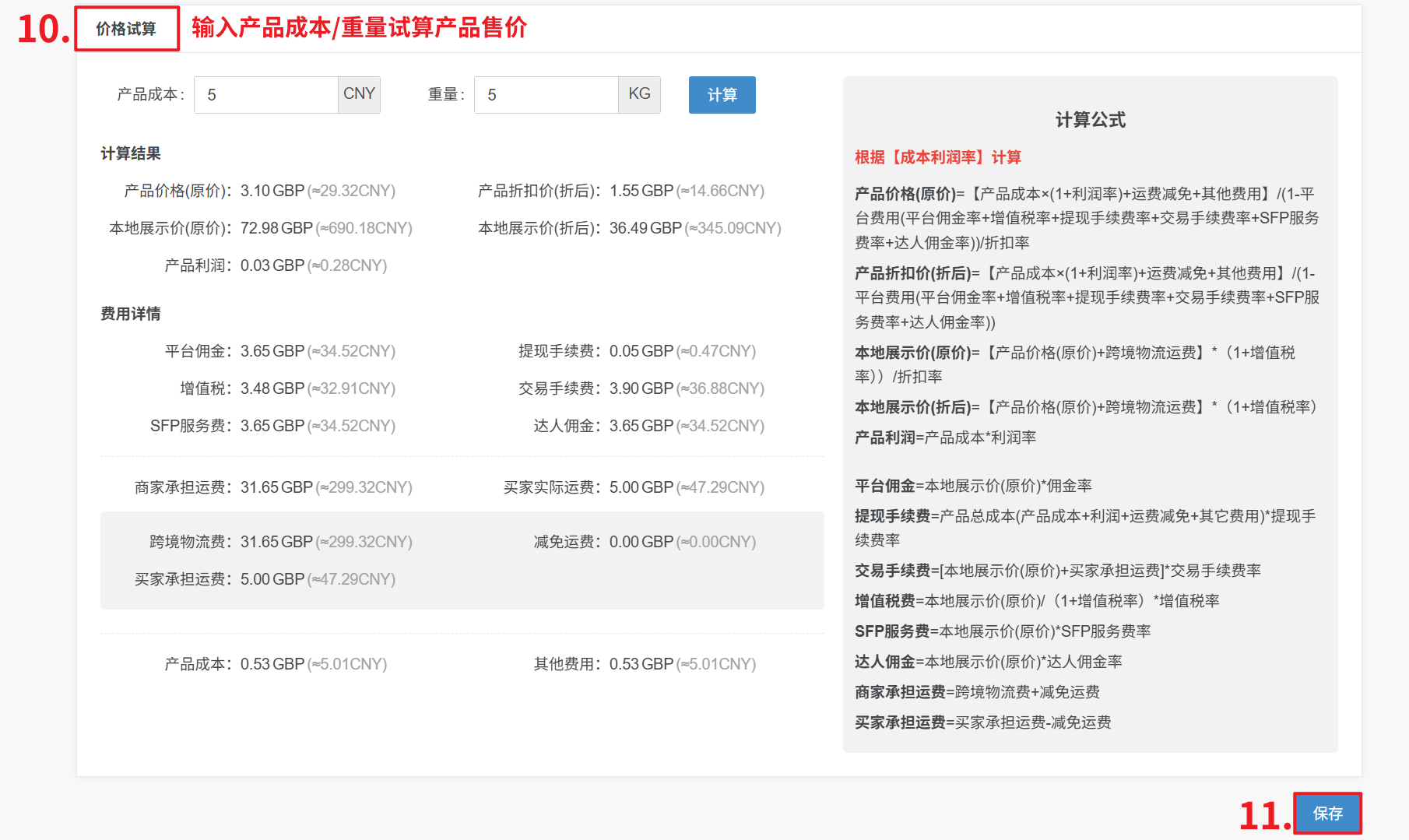Click the 费用详情 section heading
1409x840 pixels.
point(131,314)
